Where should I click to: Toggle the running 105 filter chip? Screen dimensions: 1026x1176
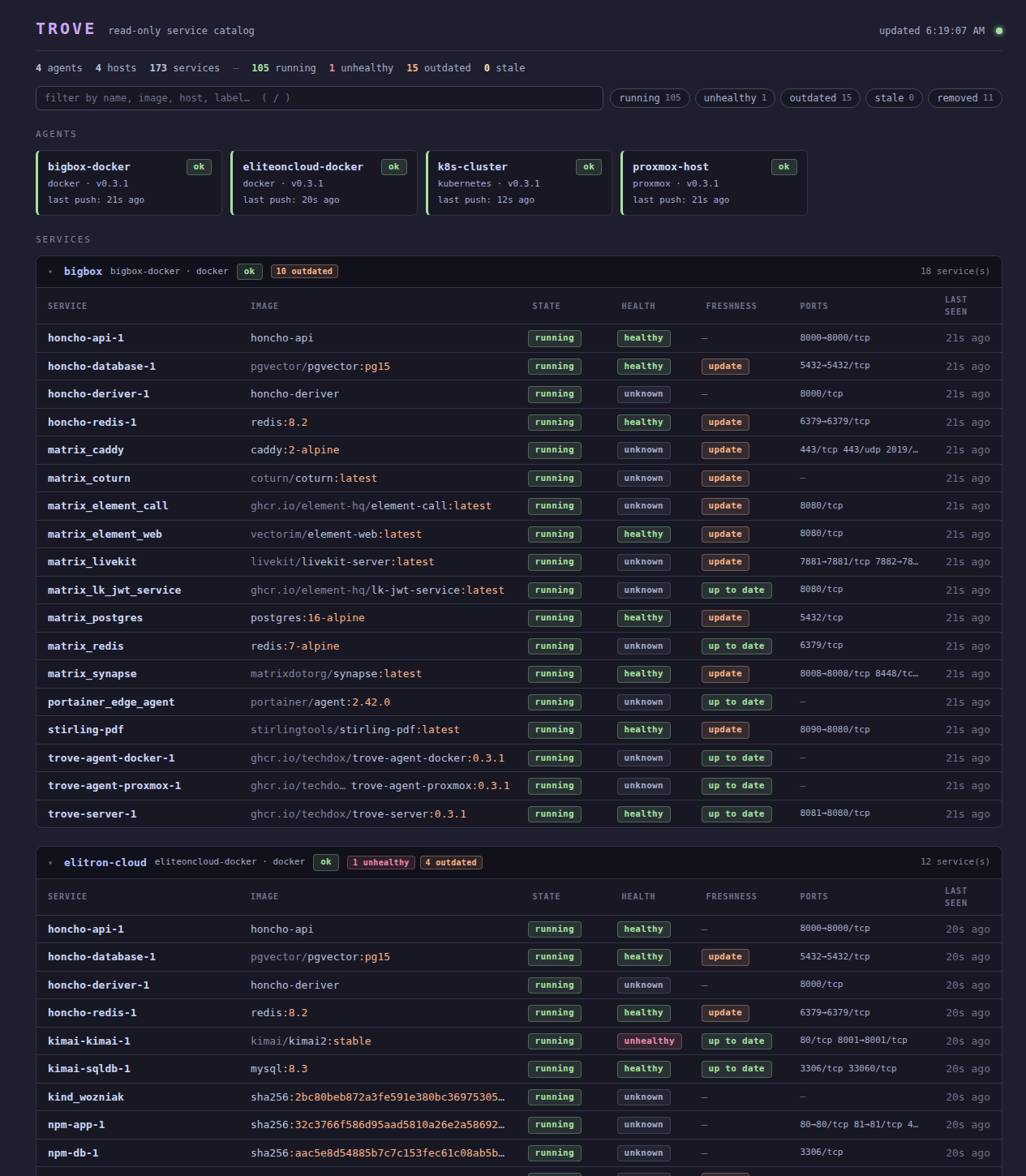(650, 98)
